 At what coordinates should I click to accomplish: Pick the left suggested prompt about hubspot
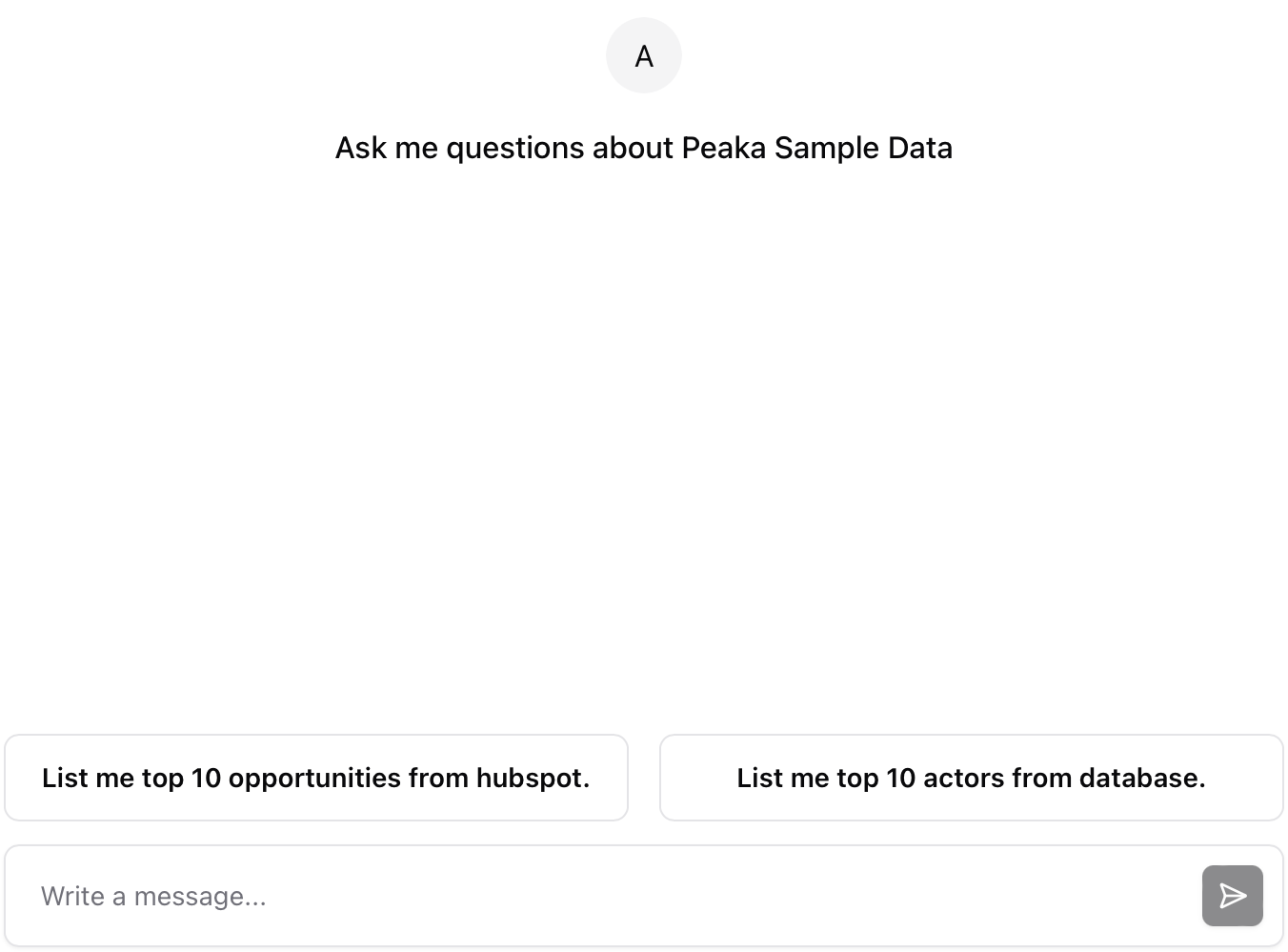click(316, 778)
